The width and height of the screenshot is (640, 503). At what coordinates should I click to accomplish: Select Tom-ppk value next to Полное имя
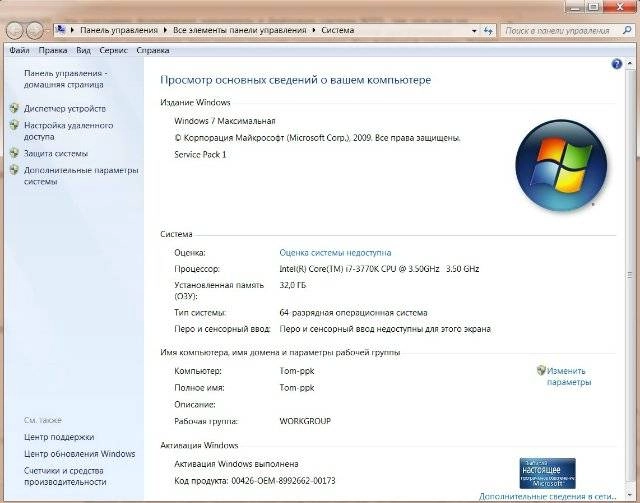pos(297,387)
